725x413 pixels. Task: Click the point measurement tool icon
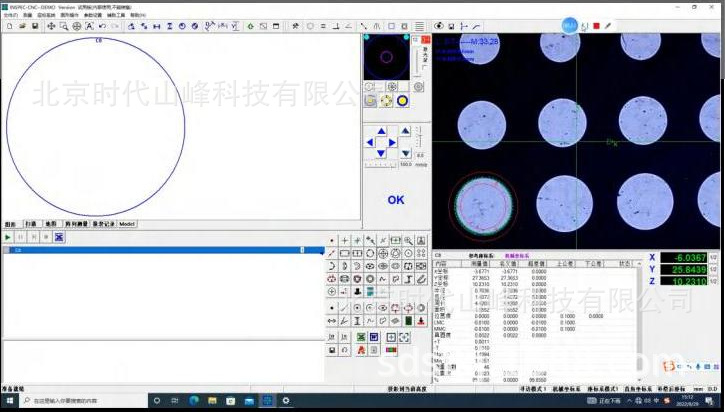(x=332, y=241)
